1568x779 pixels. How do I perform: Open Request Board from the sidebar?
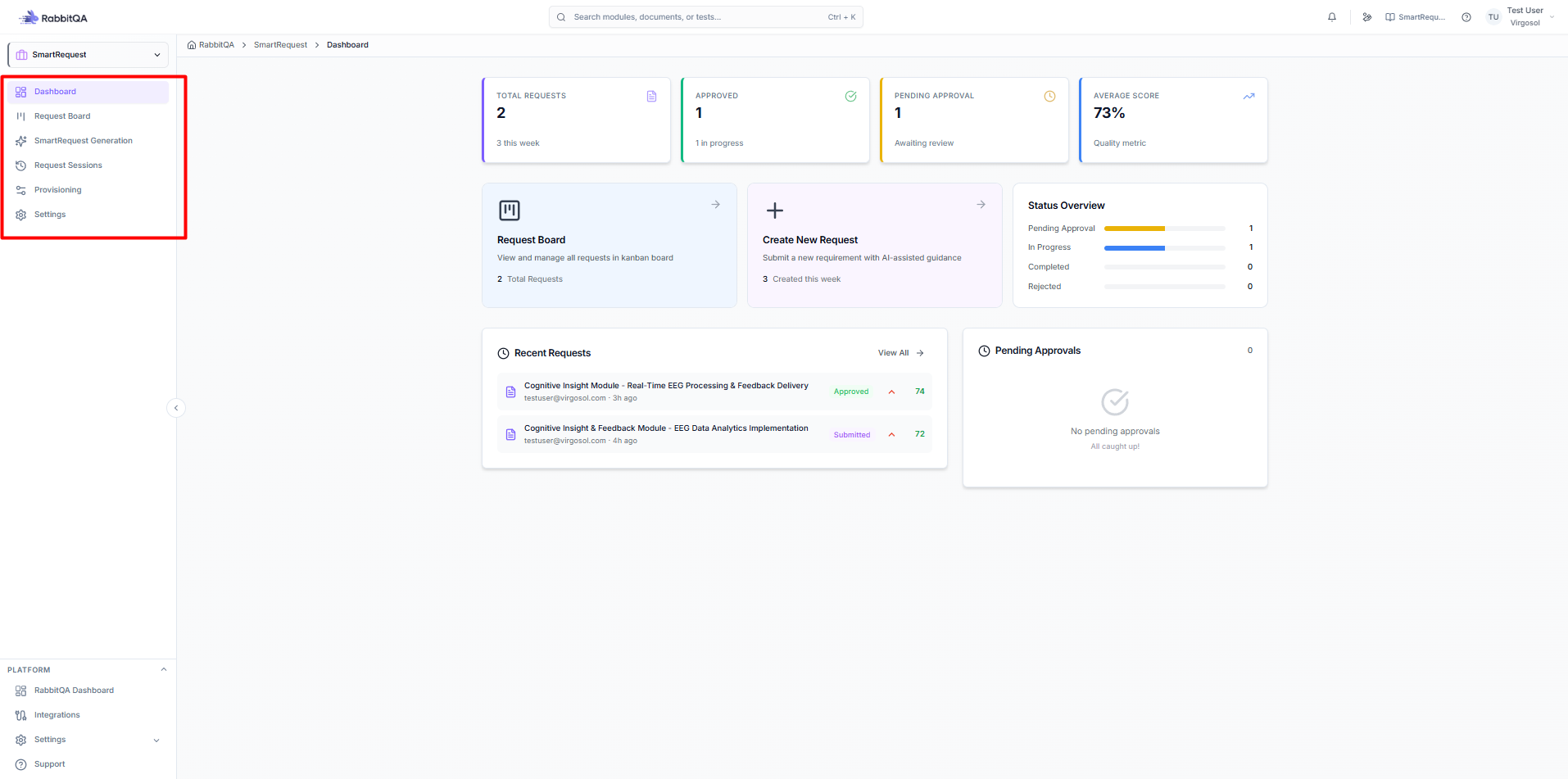point(88,116)
